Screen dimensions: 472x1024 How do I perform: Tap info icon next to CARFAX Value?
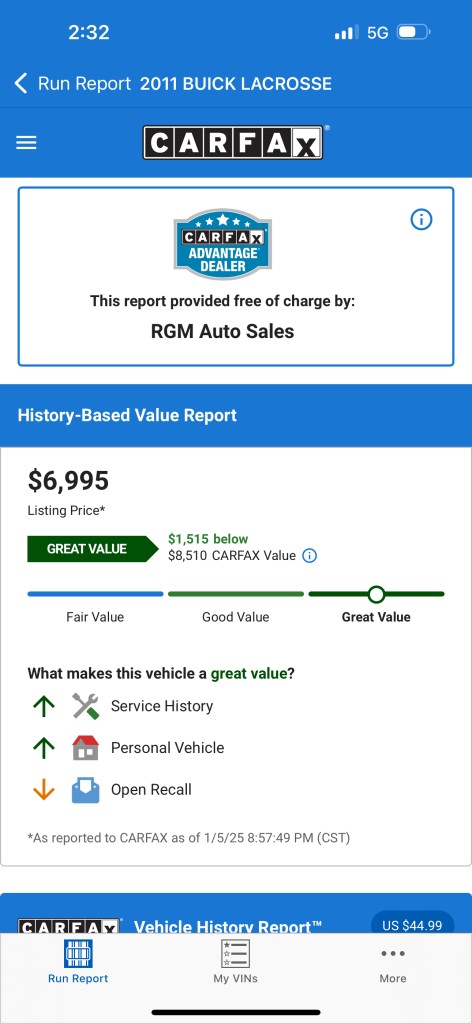pyautogui.click(x=310, y=556)
